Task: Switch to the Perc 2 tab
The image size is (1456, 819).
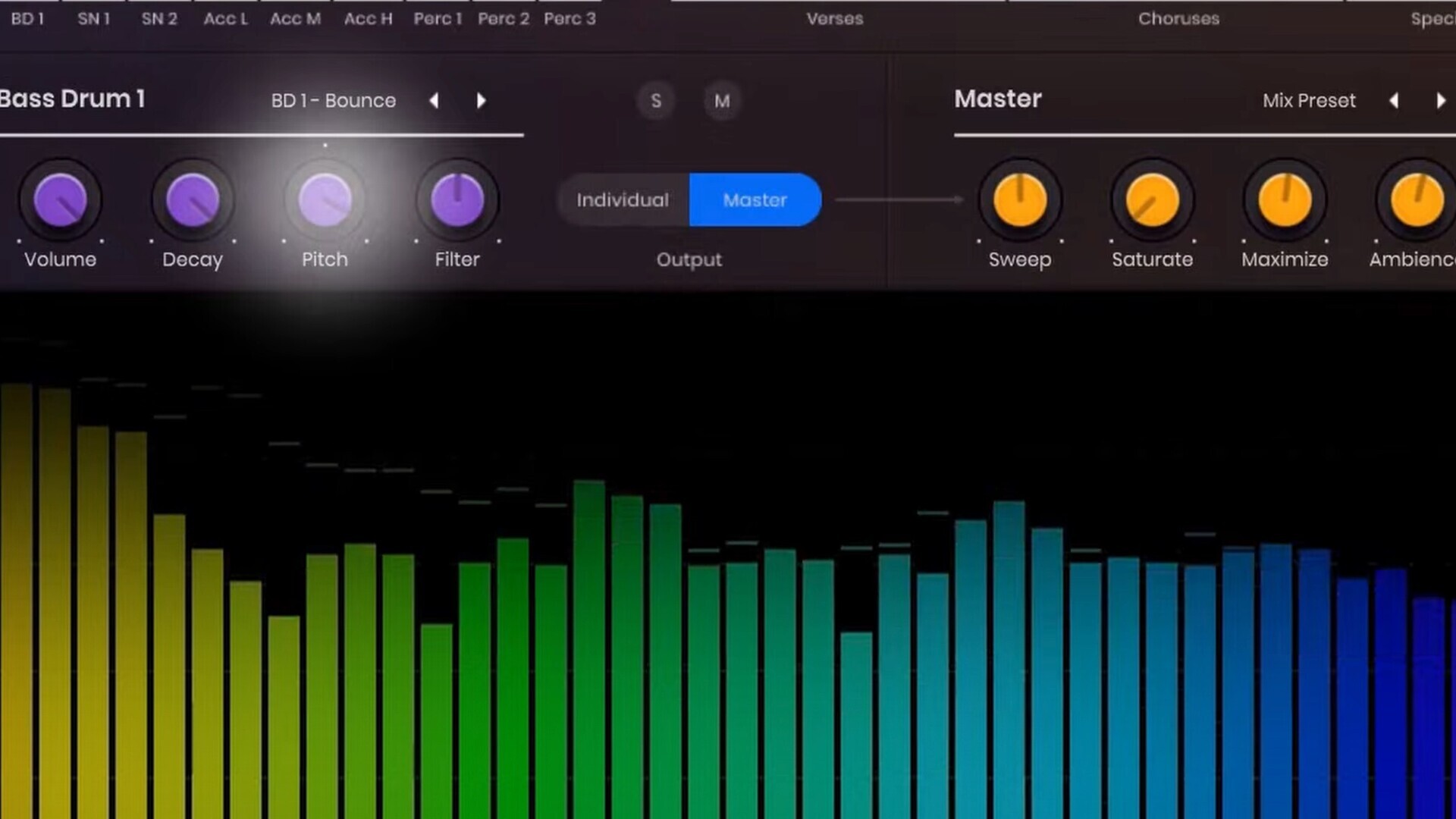Action: pos(504,19)
